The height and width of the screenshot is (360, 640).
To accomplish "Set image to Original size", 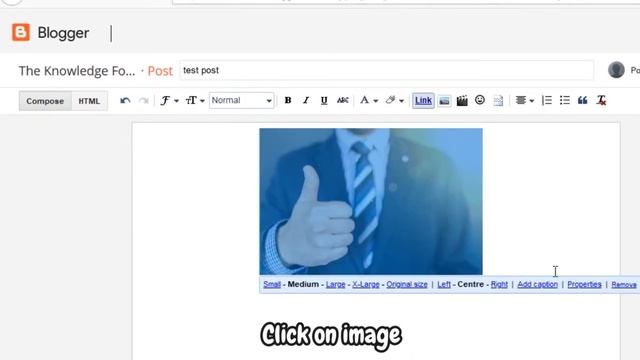I will (x=407, y=284).
